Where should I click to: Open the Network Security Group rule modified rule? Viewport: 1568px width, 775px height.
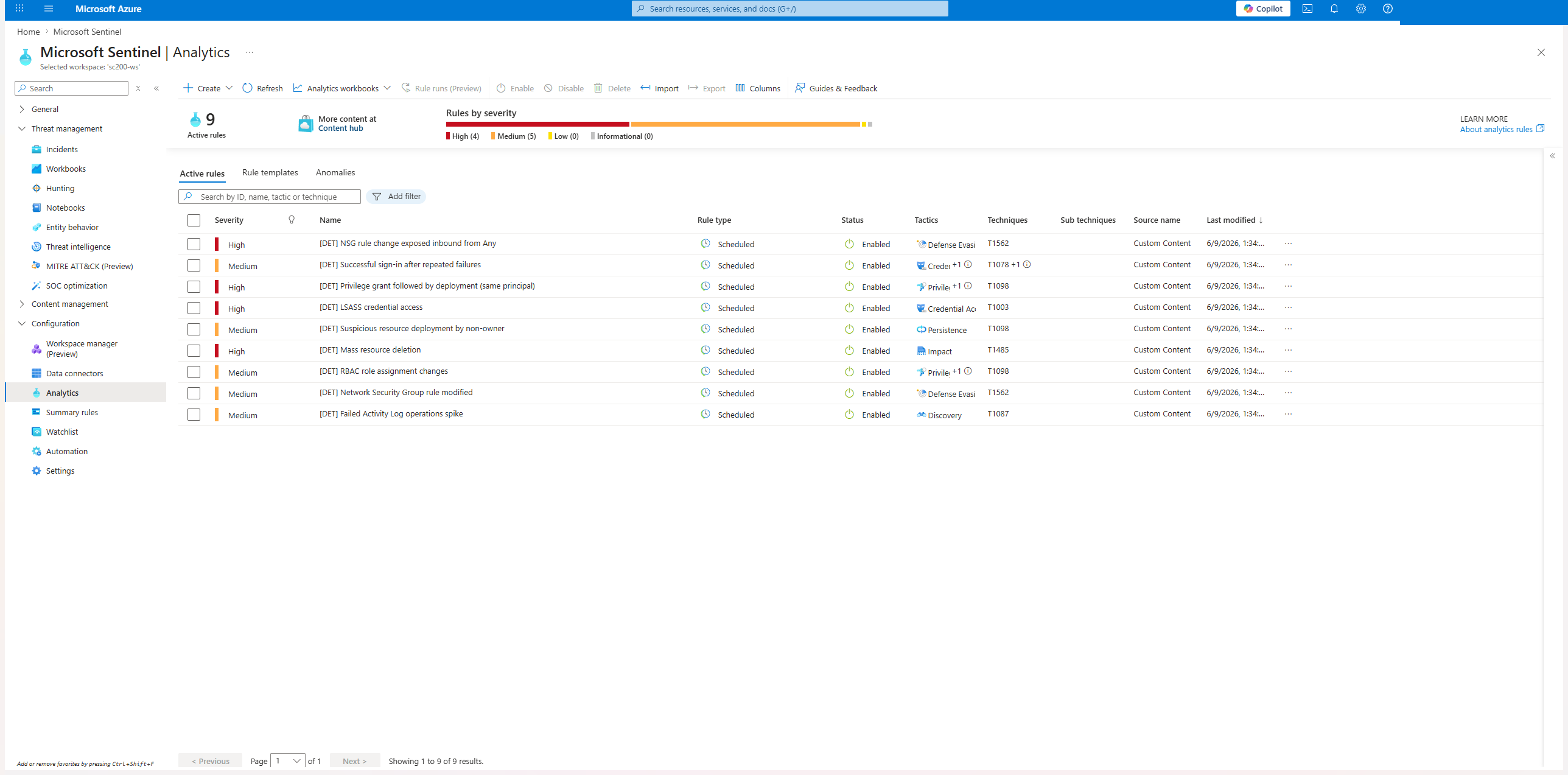click(396, 393)
